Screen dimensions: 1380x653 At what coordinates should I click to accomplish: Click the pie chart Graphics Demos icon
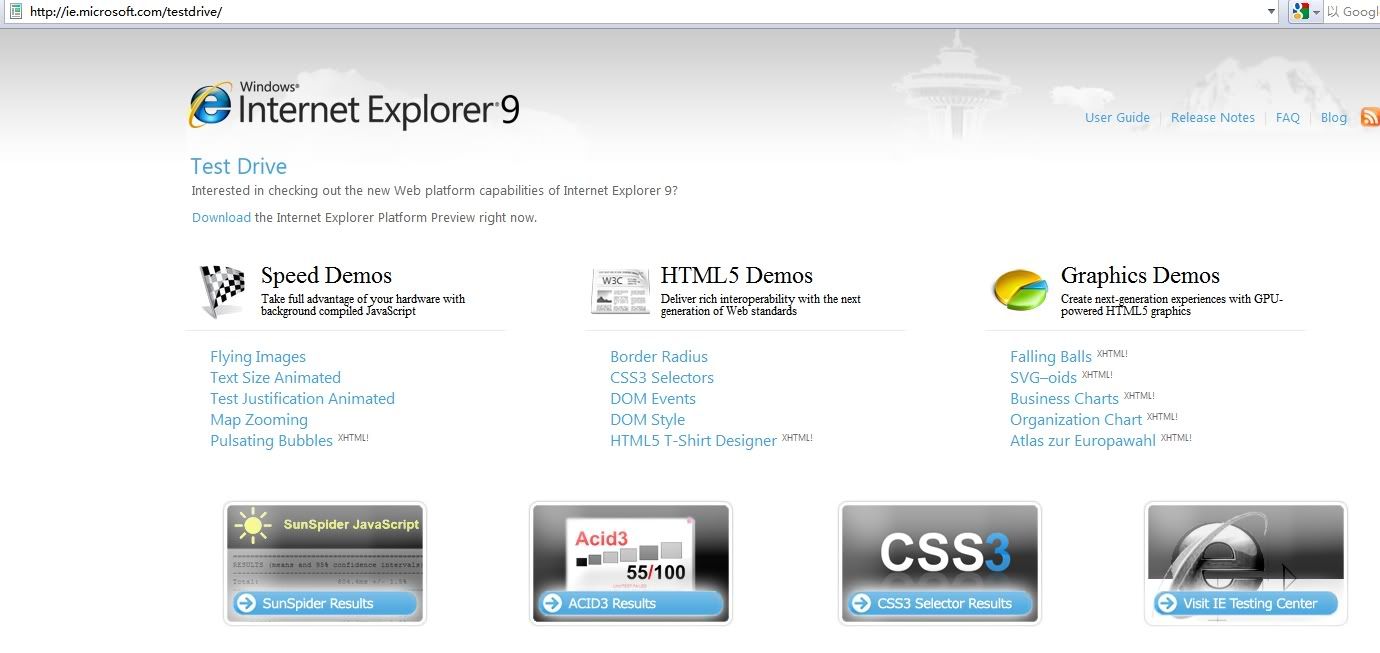[1020, 290]
